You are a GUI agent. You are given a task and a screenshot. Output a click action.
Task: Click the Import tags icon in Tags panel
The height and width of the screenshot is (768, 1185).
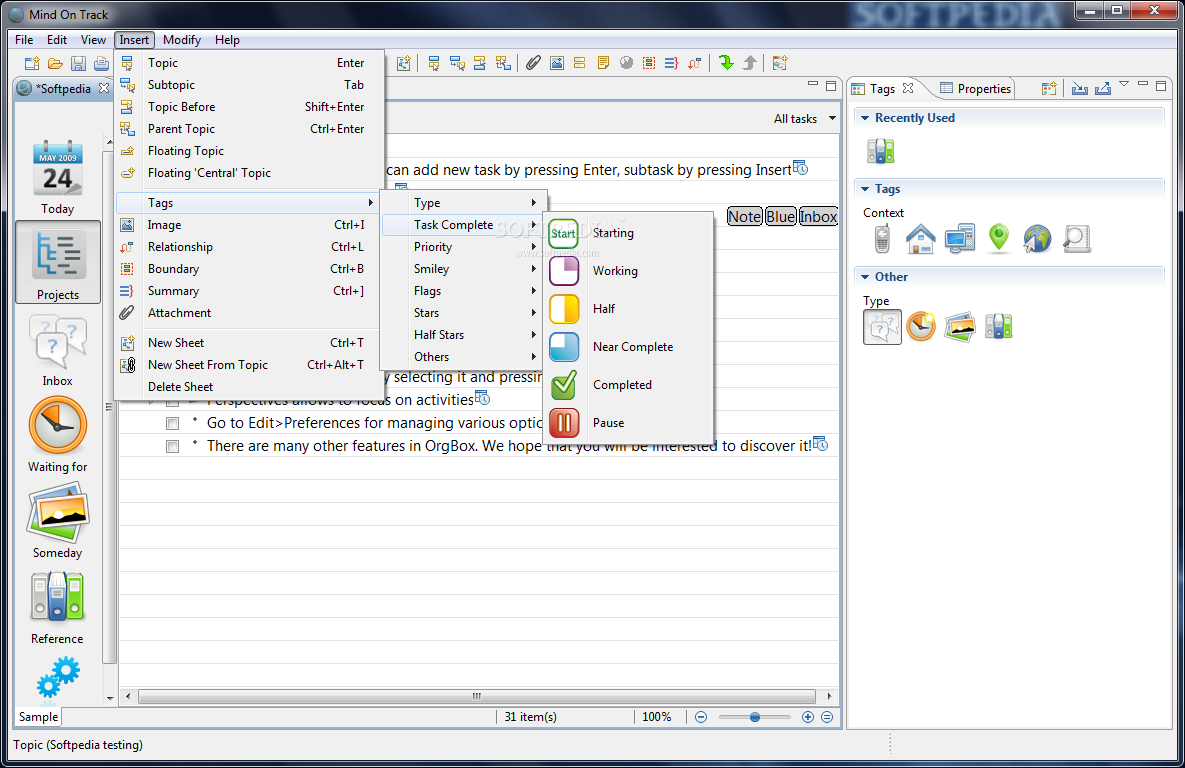(1080, 88)
